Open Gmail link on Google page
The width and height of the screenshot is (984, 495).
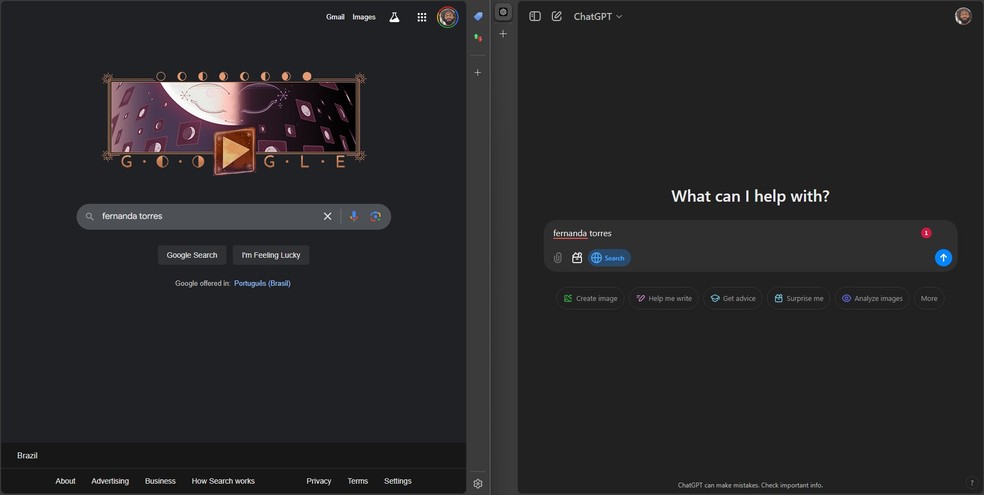[x=335, y=17]
